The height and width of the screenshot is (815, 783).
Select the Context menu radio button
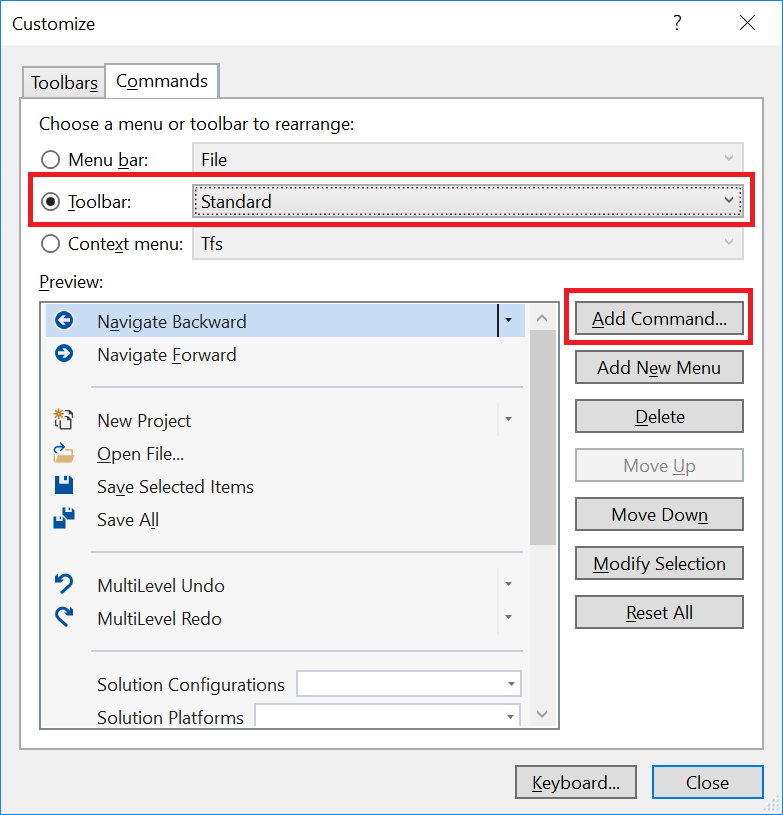pos(49,243)
